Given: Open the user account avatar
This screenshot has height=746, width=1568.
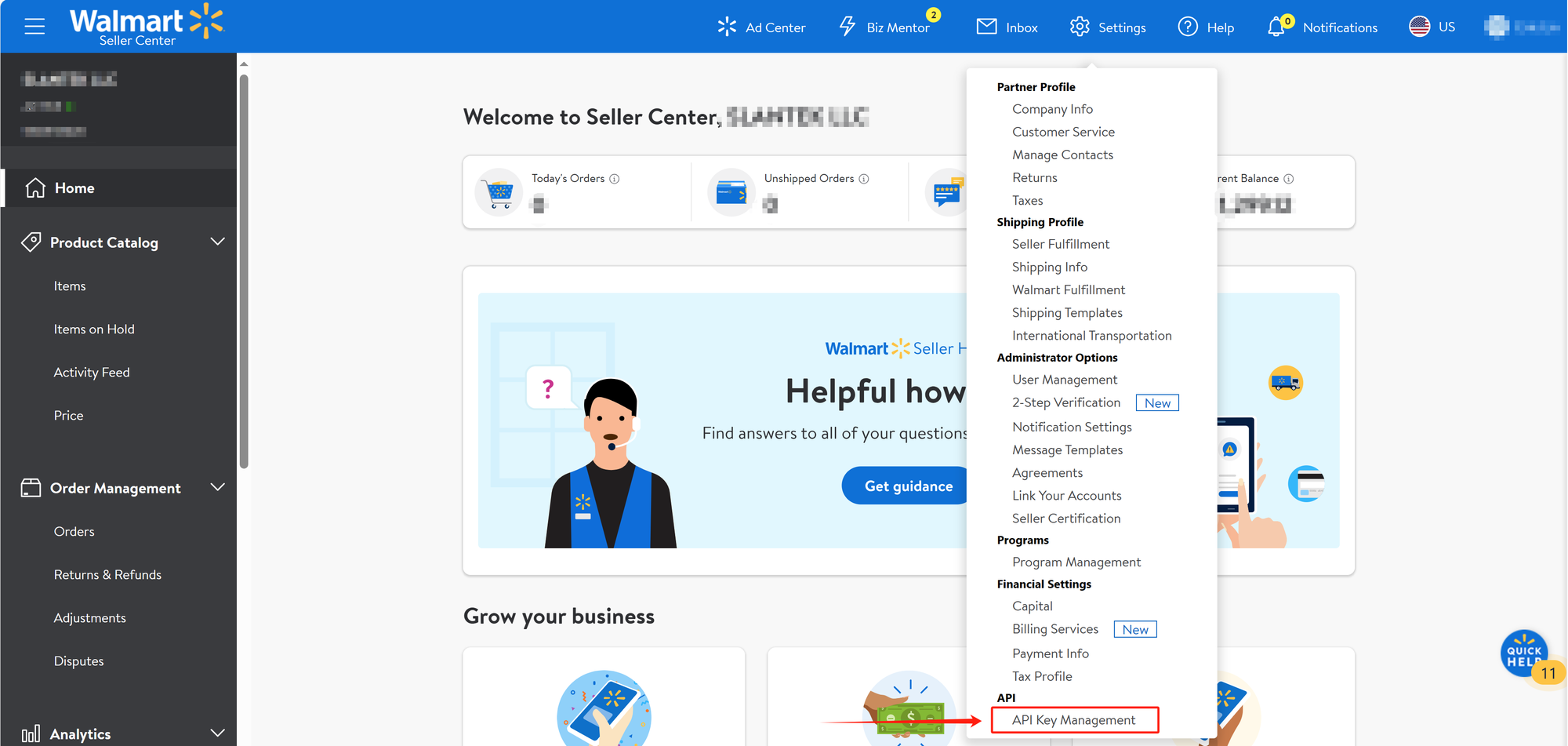Looking at the screenshot, I should click(1497, 27).
